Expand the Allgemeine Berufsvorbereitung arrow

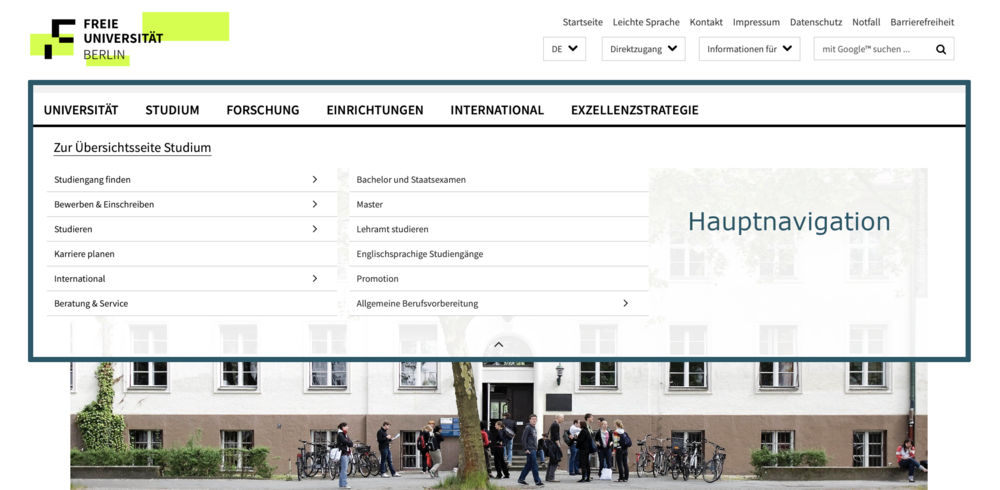pyautogui.click(x=626, y=303)
